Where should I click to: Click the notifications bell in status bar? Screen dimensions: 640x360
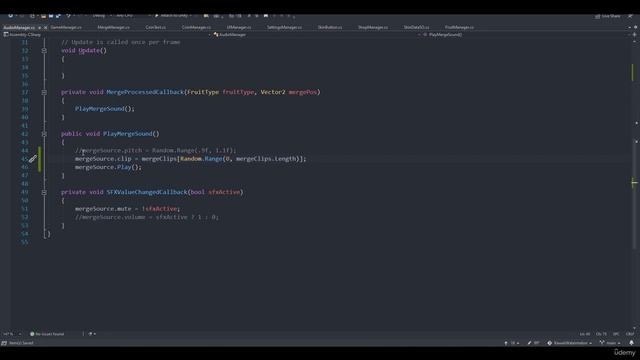tap(631, 343)
